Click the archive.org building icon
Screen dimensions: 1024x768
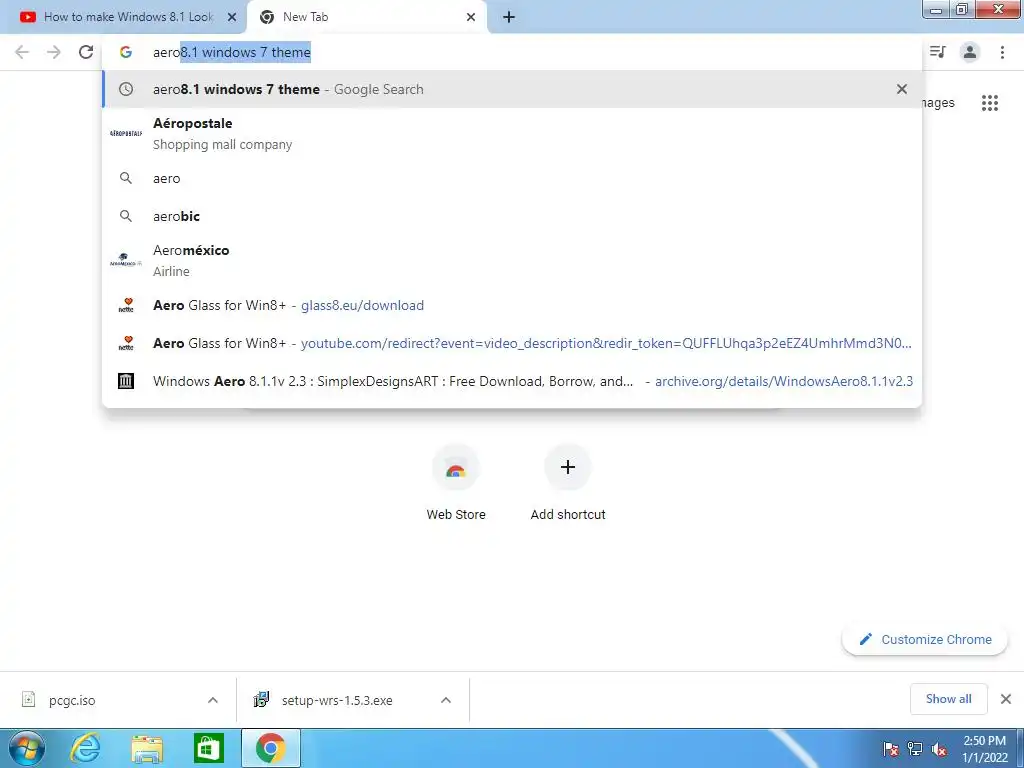pyautogui.click(x=125, y=381)
